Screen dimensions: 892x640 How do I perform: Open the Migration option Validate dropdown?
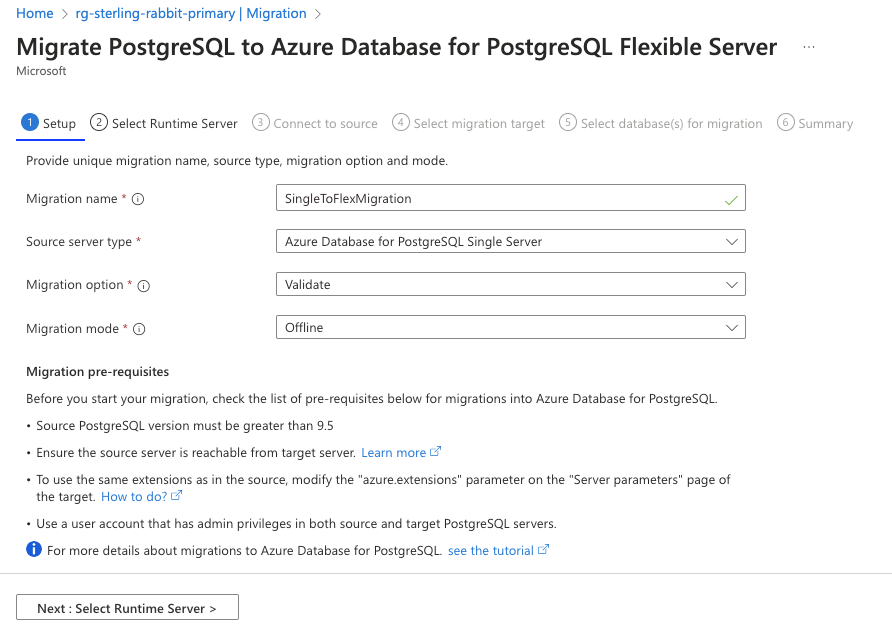click(510, 285)
